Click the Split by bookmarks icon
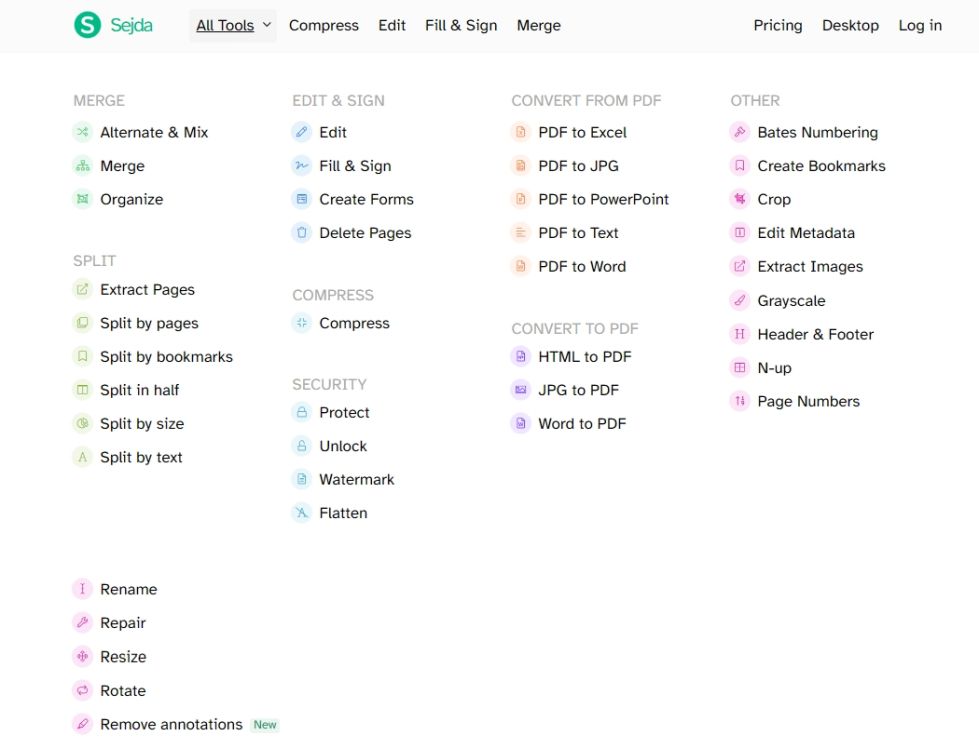The height and width of the screenshot is (750, 979). tap(82, 357)
